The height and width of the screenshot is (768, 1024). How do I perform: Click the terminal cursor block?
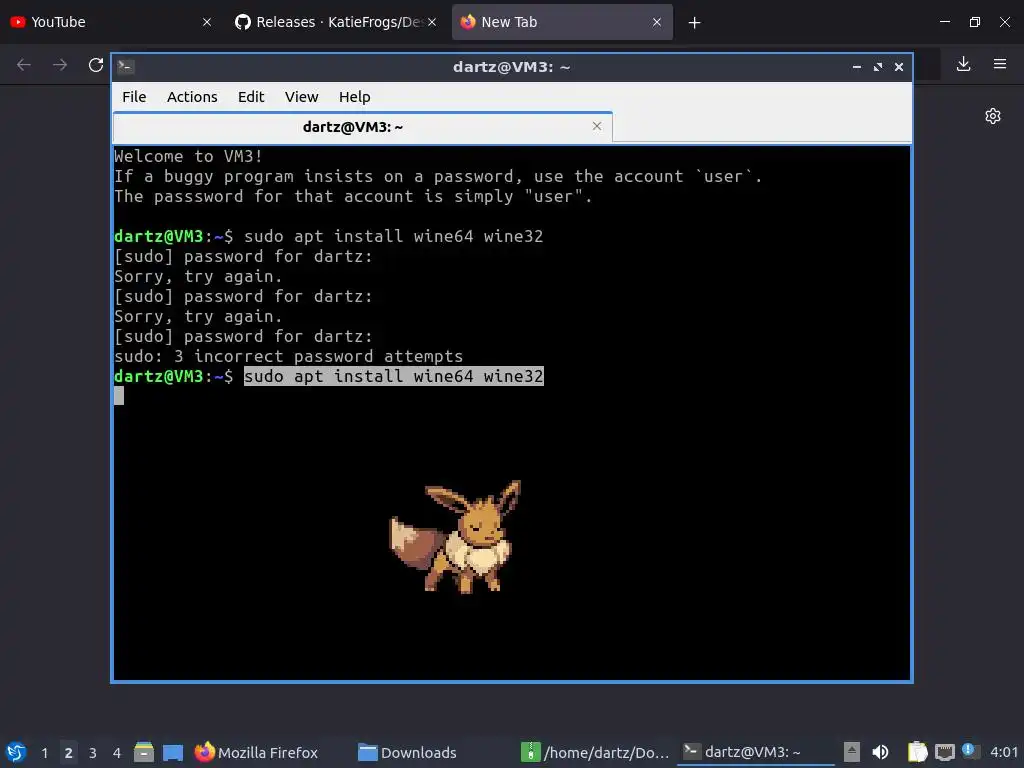click(x=119, y=396)
